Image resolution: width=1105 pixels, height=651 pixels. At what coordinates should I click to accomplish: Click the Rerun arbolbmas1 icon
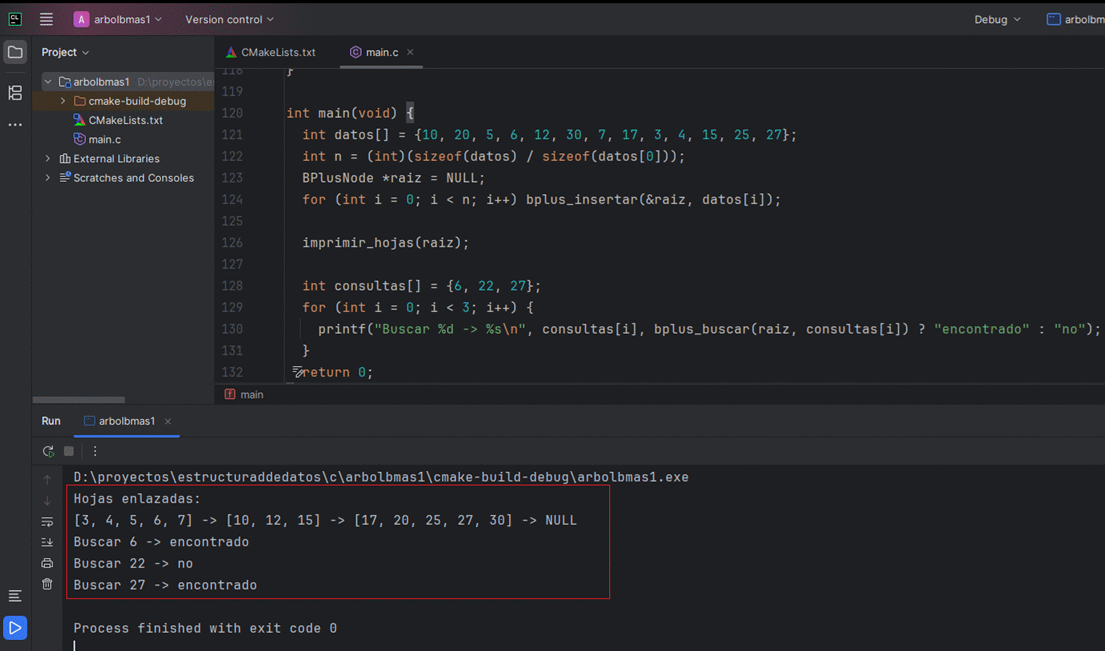48,451
